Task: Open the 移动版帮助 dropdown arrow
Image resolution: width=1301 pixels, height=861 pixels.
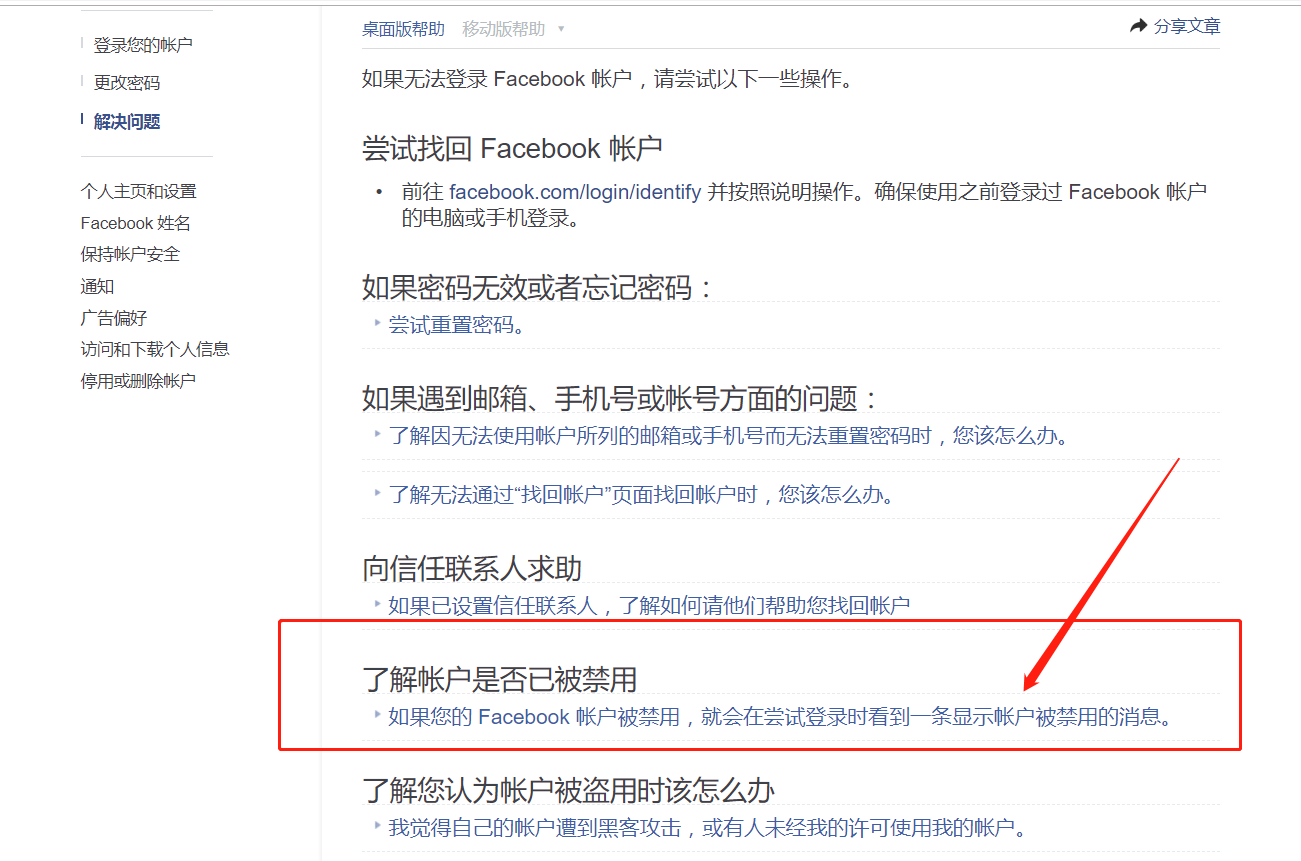Action: point(561,29)
